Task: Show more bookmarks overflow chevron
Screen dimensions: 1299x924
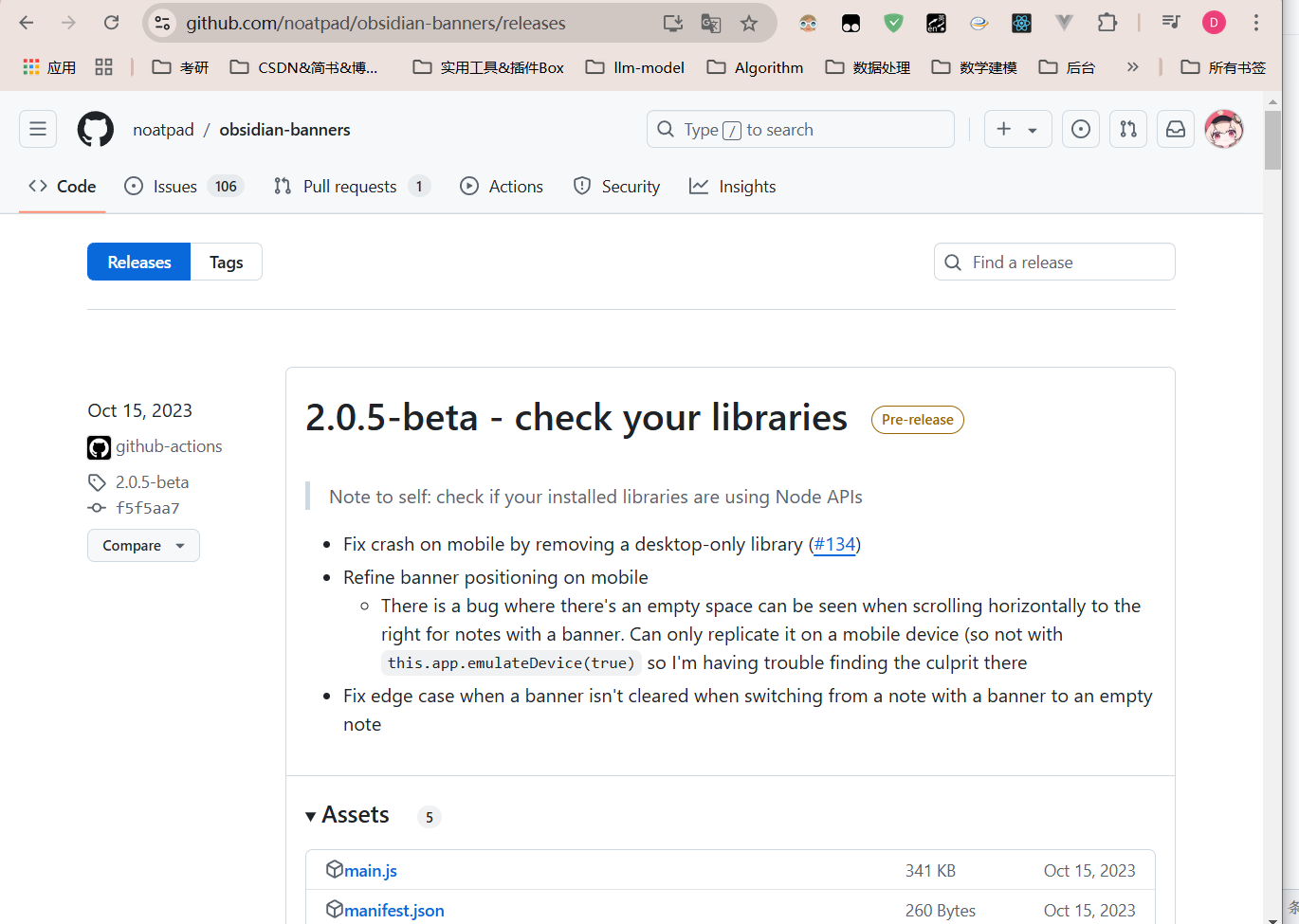Action: coord(1132,66)
